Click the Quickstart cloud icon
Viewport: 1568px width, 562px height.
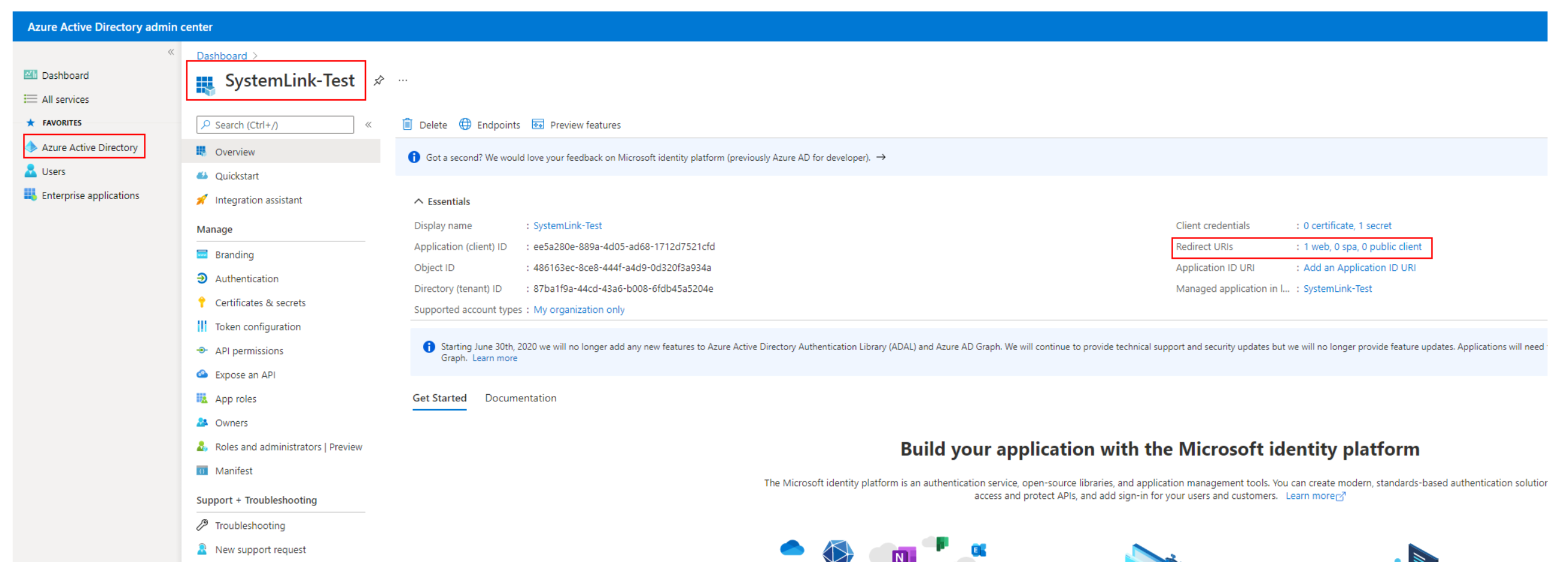click(x=202, y=176)
